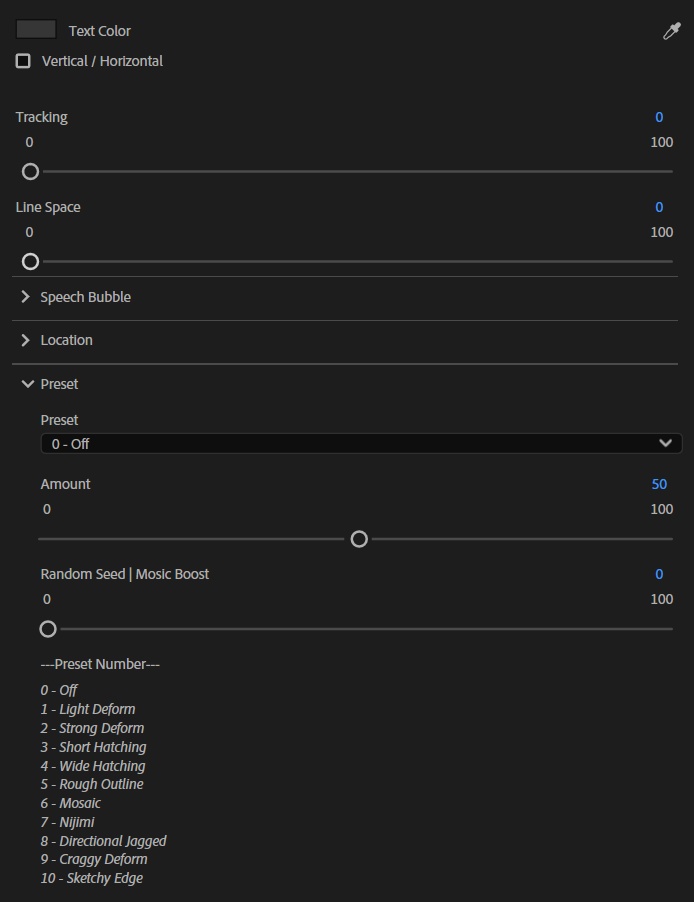
Task: Open the Text Color swatch
Action: coord(36,30)
